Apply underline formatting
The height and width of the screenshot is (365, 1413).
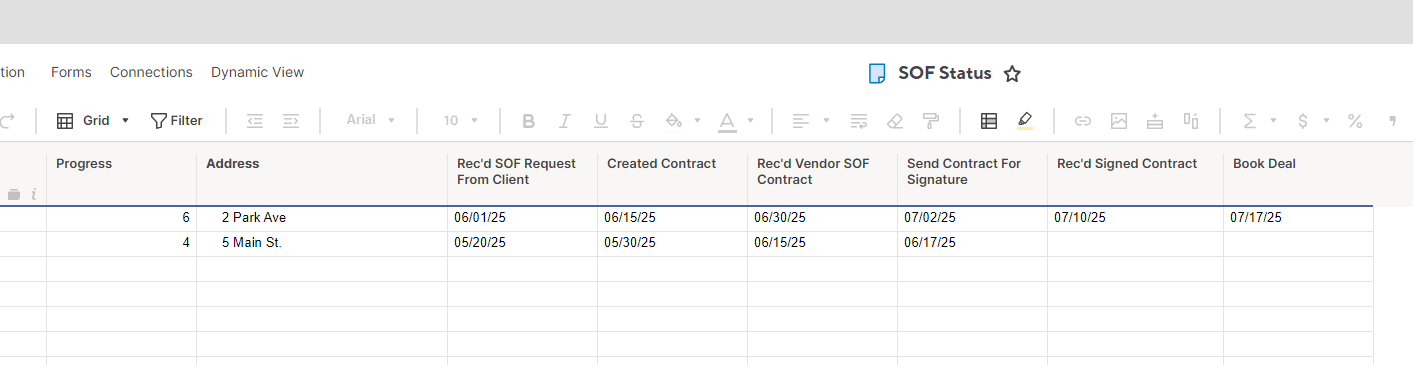tap(600, 121)
